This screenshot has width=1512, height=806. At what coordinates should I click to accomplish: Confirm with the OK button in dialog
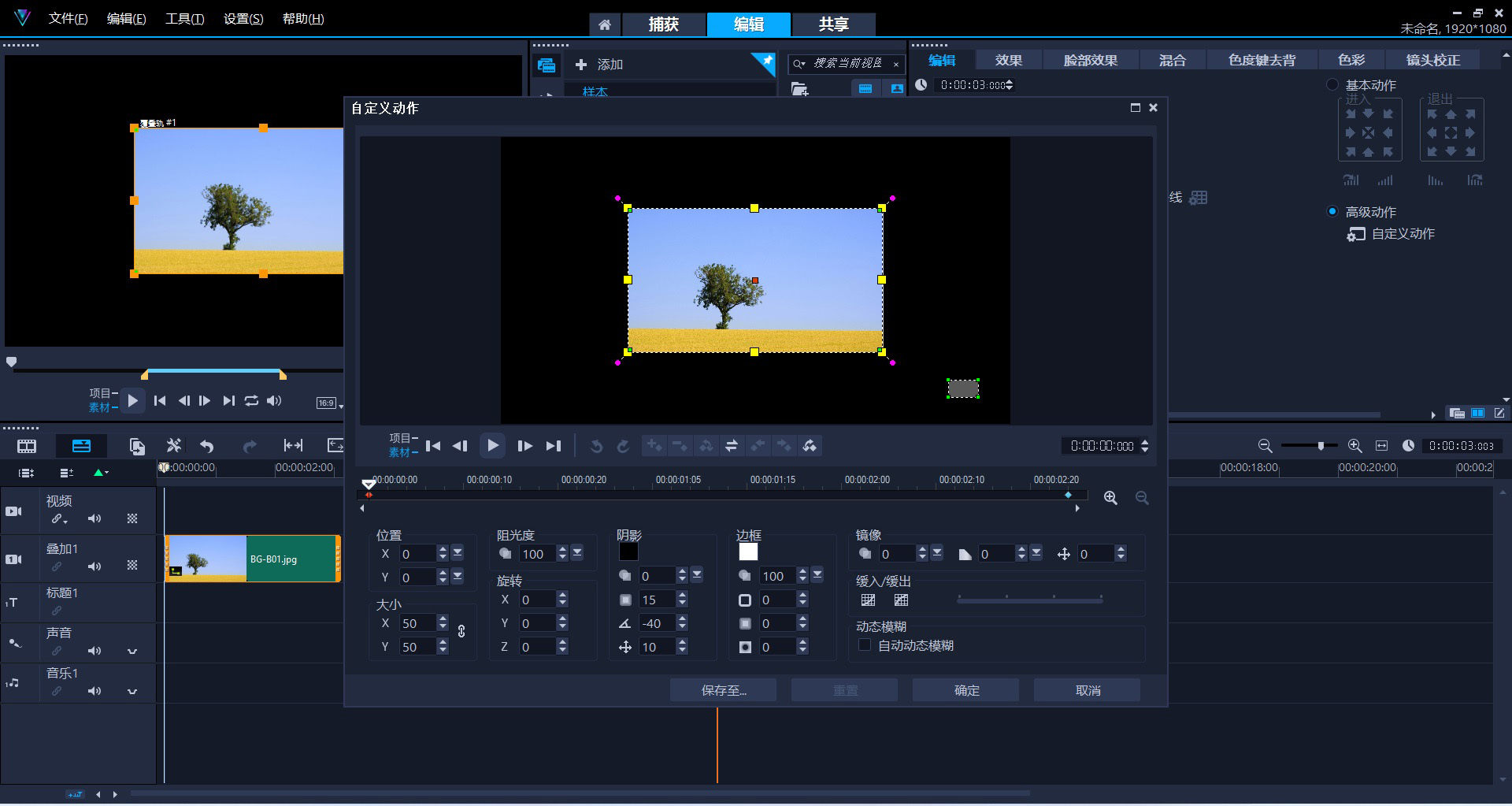pos(965,690)
